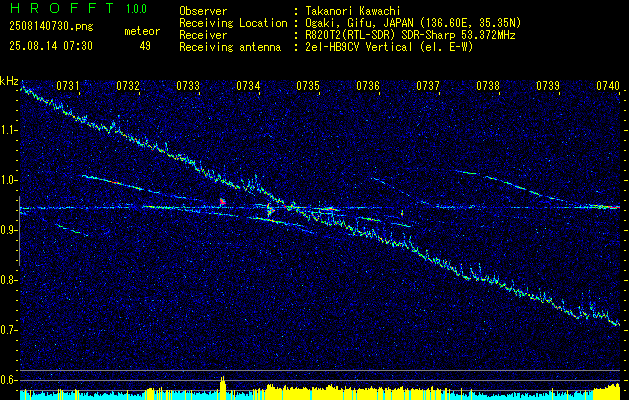Image resolution: width=629 pixels, height=400 pixels.
Task: Click the date stamp 25.08.14 07:30
Action: [x=51, y=46]
